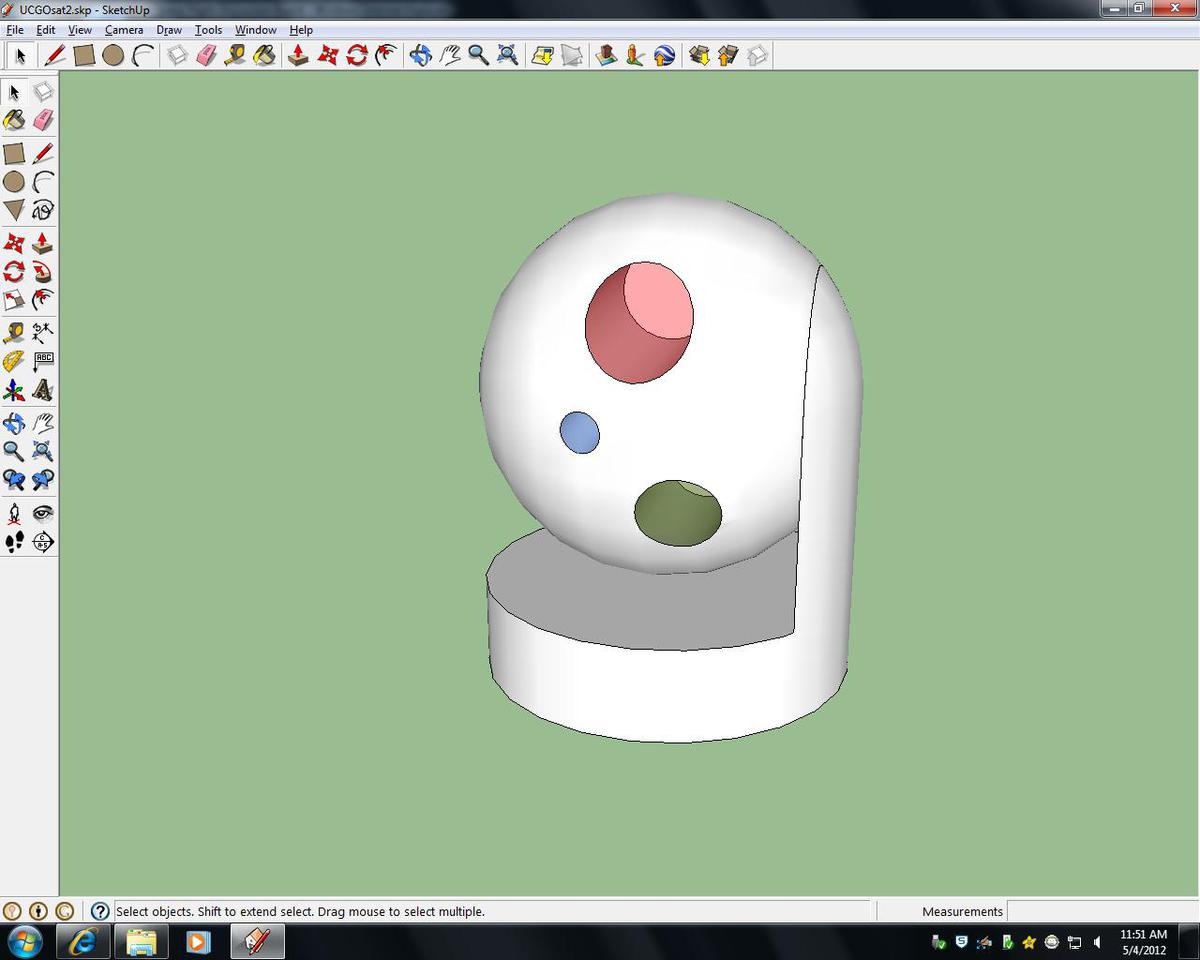
Task: Open the Add Location tool
Action: point(542,55)
